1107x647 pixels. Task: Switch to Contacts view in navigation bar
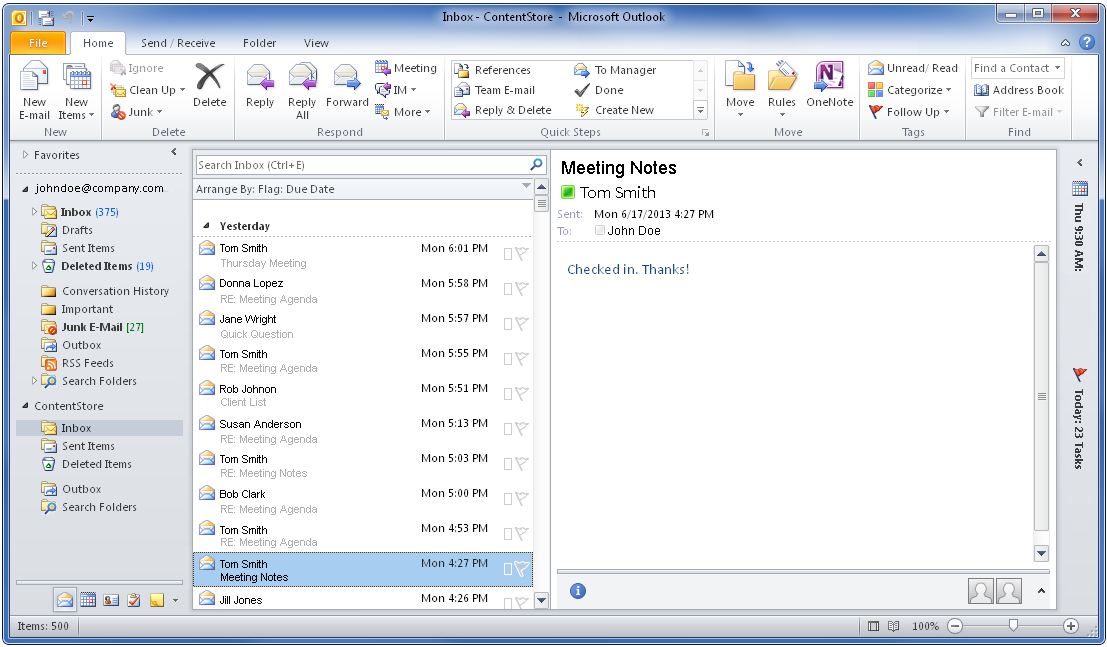(111, 600)
